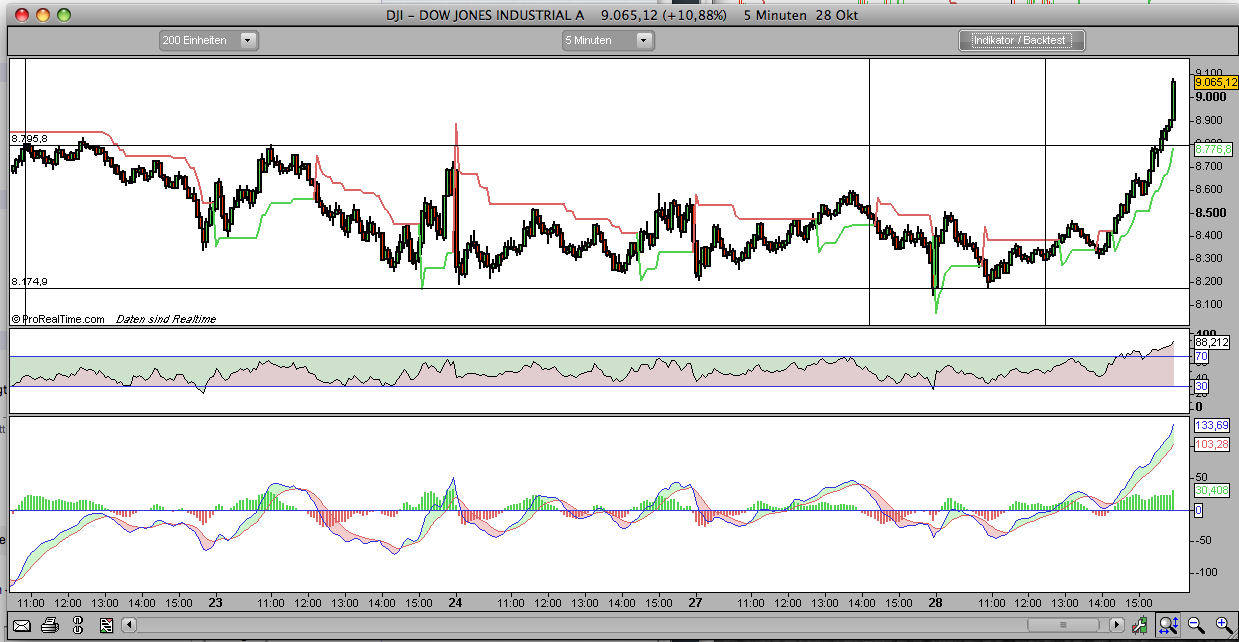
Task: Click the 8.174,9 horizontal line label
Action: (x=29, y=282)
